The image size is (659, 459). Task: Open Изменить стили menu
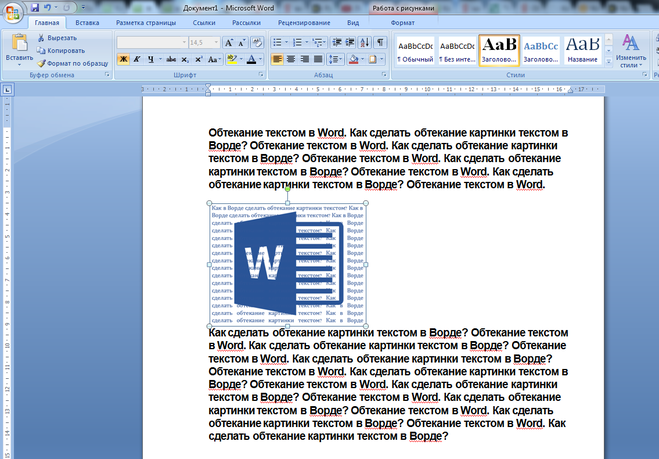pyautogui.click(x=631, y=50)
